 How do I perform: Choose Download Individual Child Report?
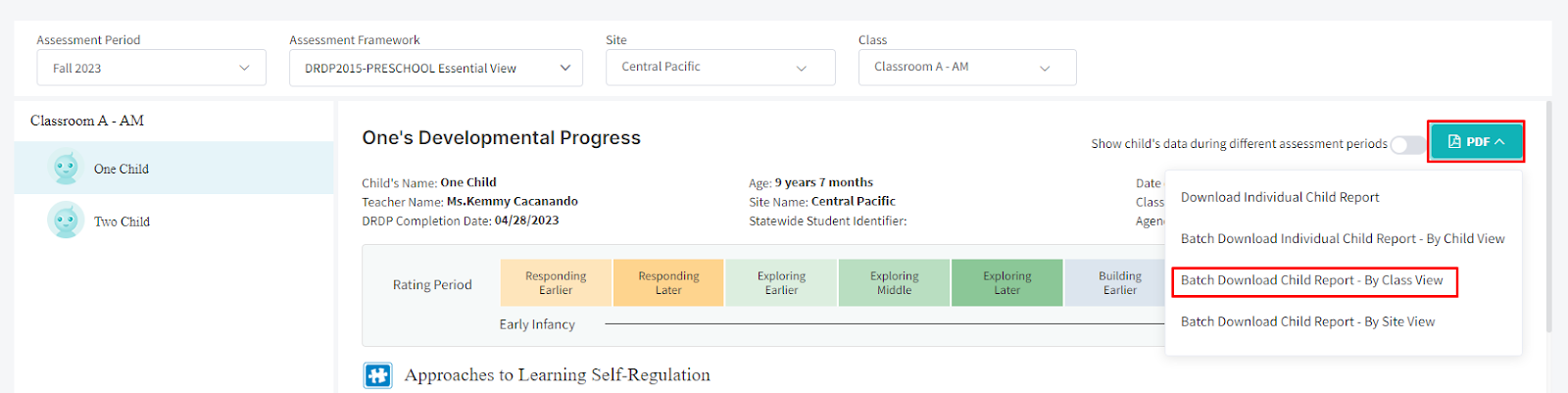point(1280,197)
